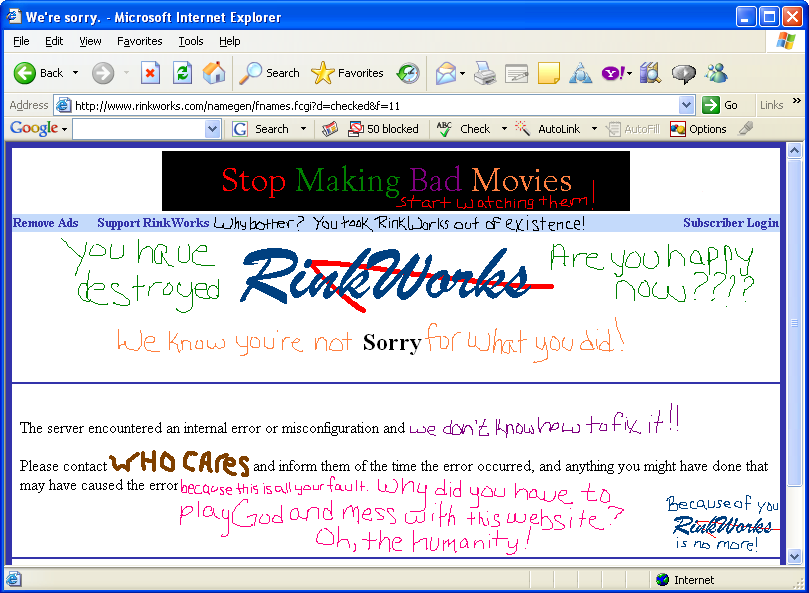Click the Google toolbar logo
Image resolution: width=809 pixels, height=593 pixels.
click(x=34, y=128)
